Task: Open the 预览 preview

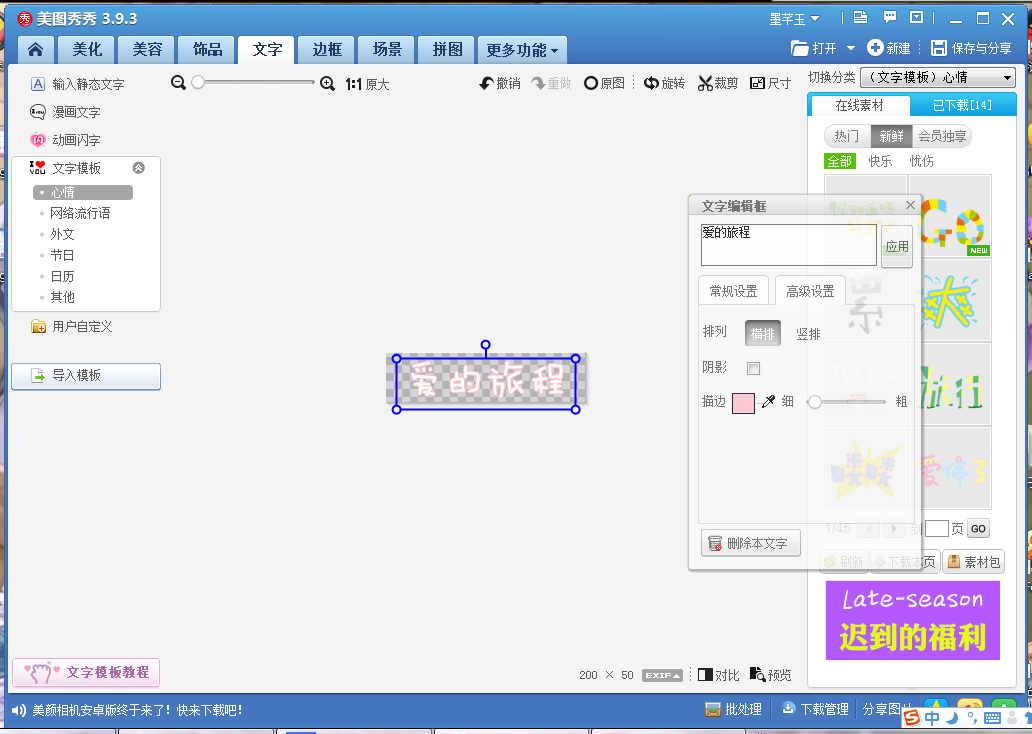Action: click(x=771, y=675)
